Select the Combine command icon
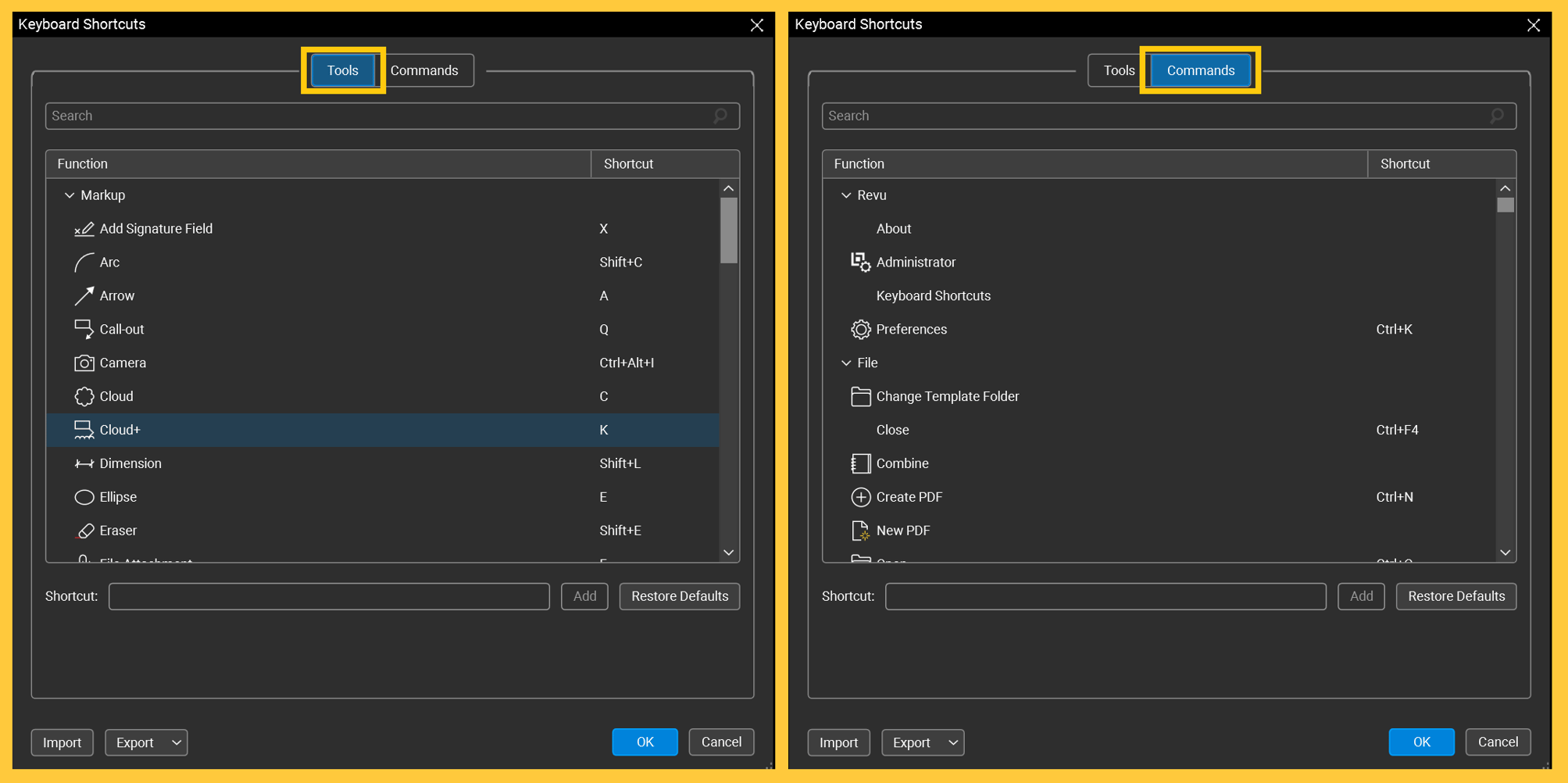The image size is (1568, 783). tap(860, 463)
